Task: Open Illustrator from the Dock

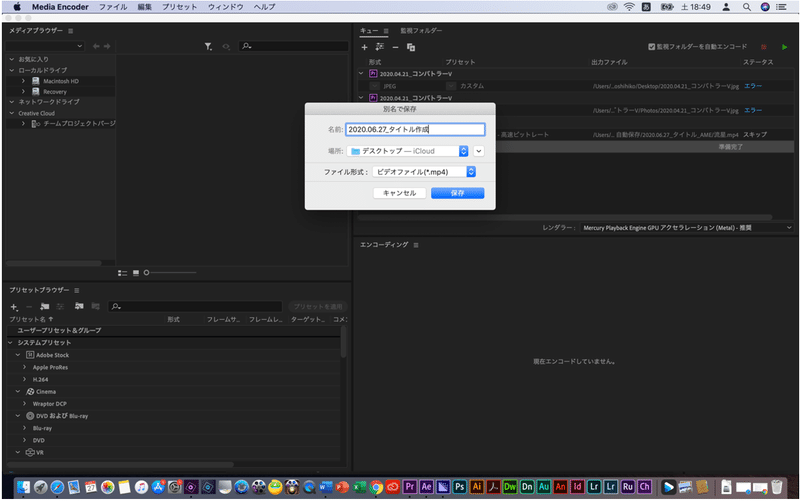Action: 477,487
